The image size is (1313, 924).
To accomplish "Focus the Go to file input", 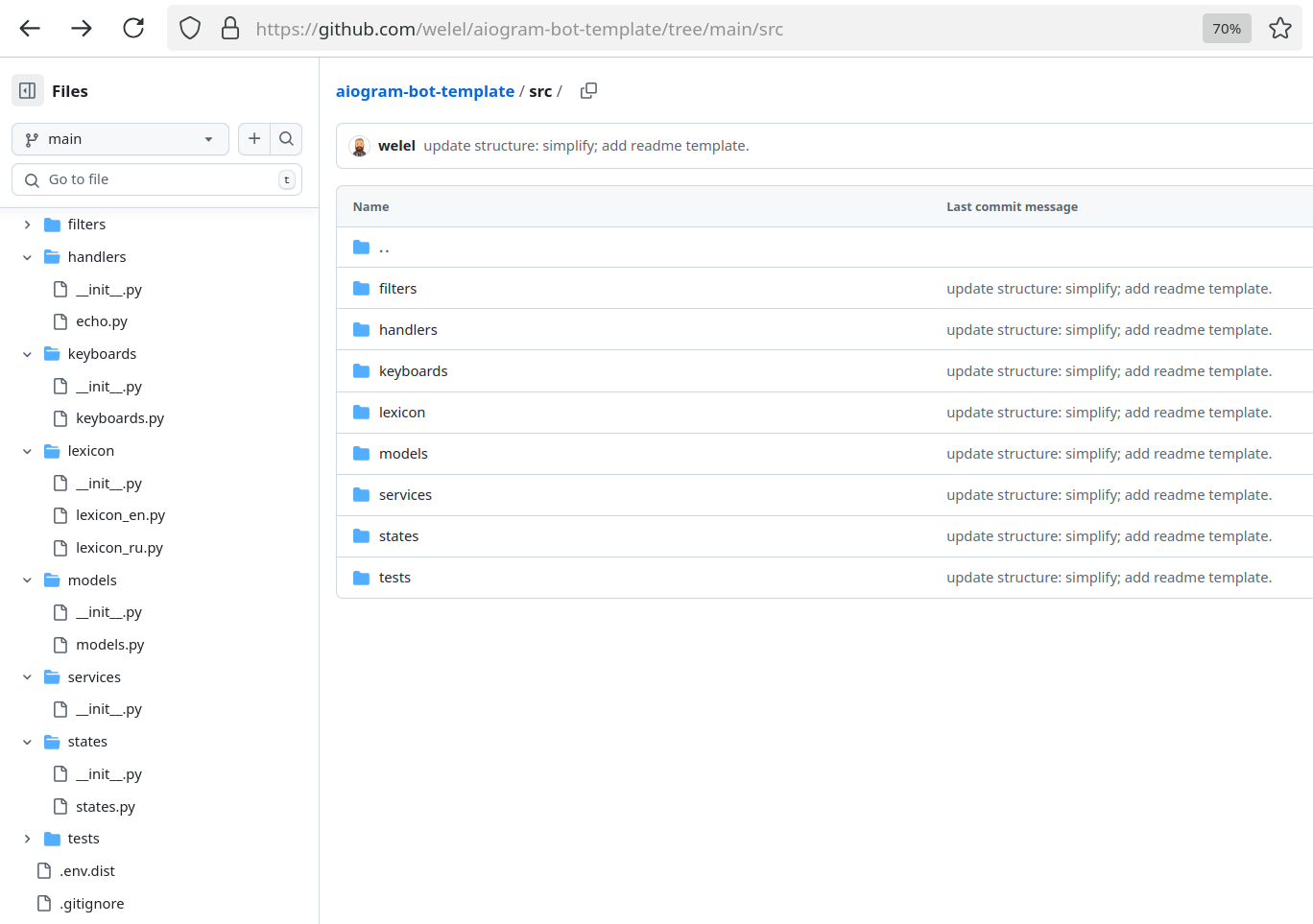I will [x=156, y=179].
